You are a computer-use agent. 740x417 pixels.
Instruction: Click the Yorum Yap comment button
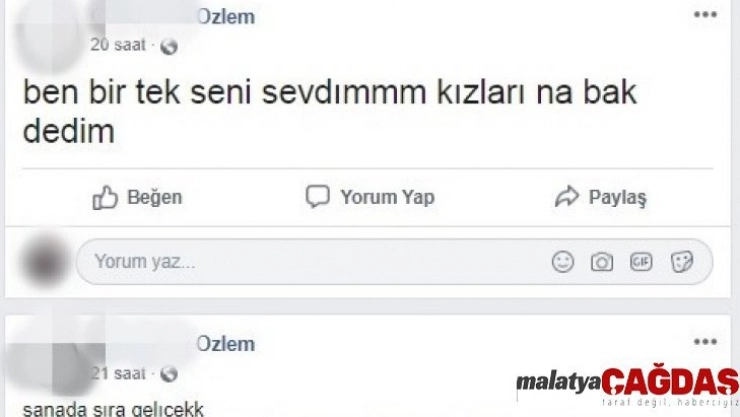pyautogui.click(x=370, y=197)
